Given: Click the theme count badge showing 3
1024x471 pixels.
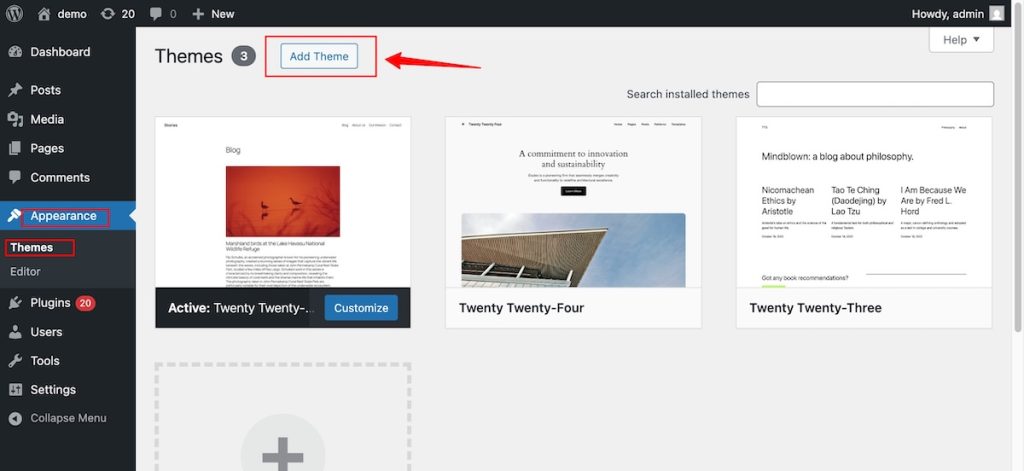Looking at the screenshot, I should tap(244, 56).
